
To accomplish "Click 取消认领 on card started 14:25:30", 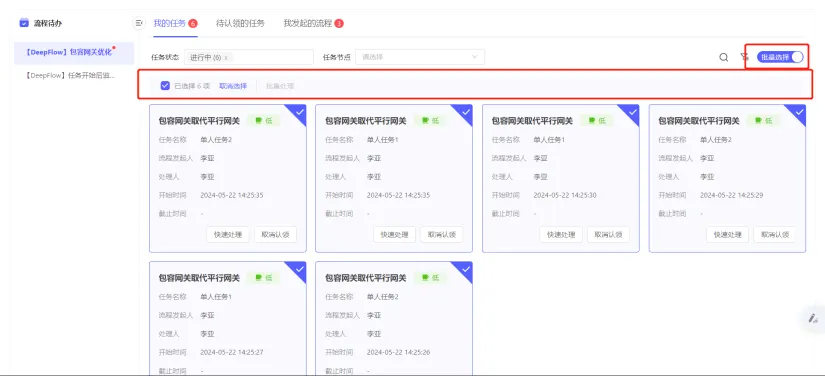I will 608,235.
